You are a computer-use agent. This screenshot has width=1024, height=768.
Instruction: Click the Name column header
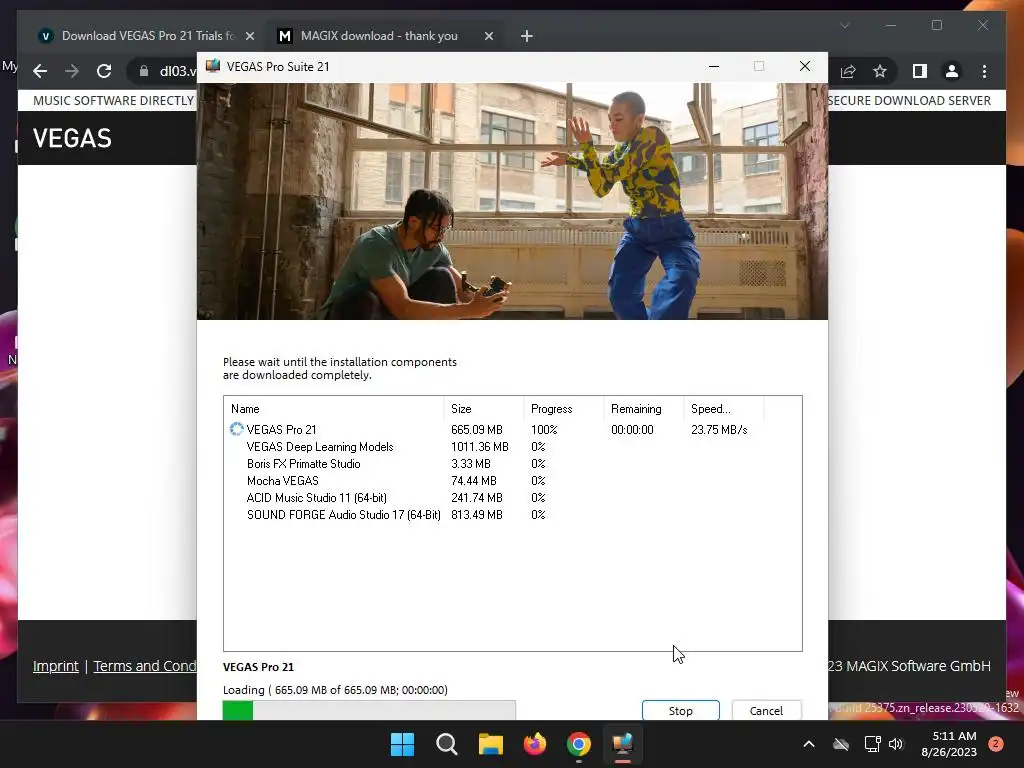coord(334,409)
